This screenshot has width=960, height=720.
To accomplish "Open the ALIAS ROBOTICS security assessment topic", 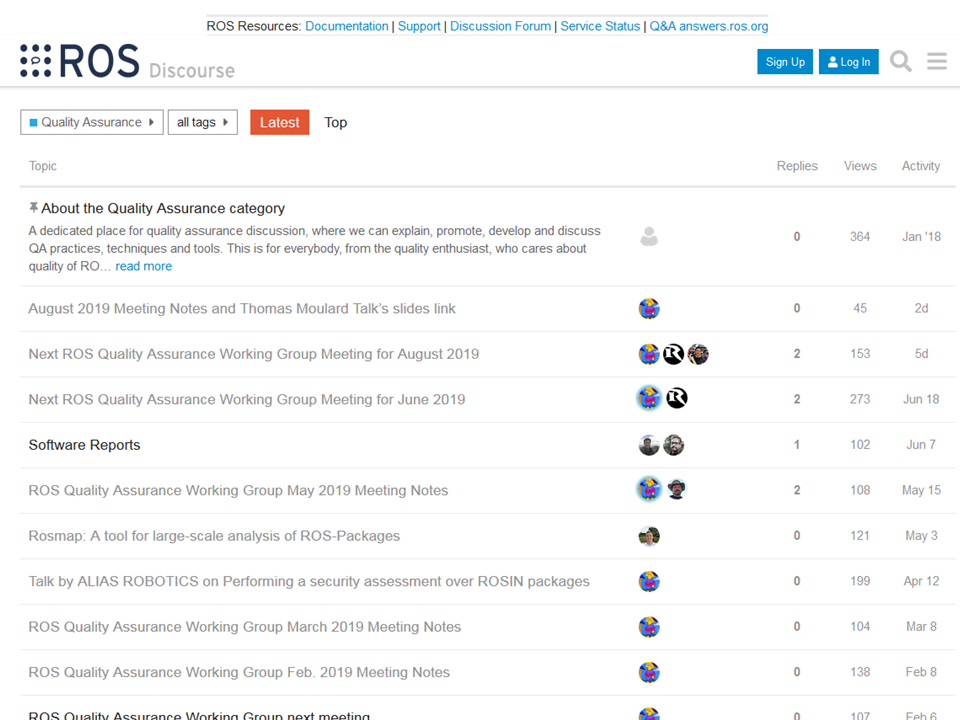I will 309,581.
